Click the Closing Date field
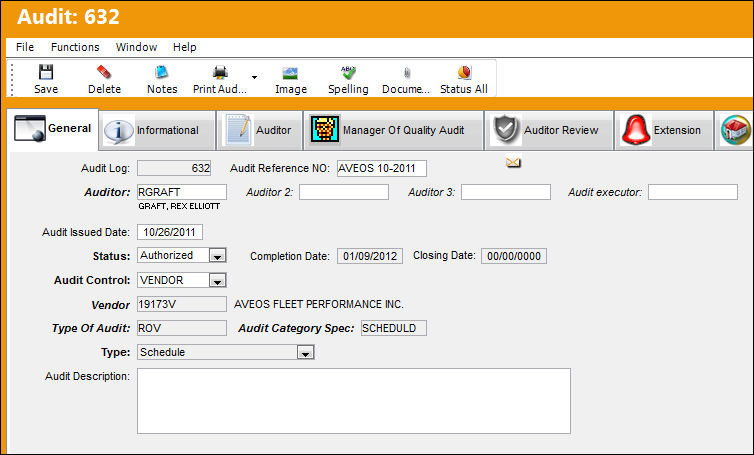The height and width of the screenshot is (455, 754). pos(514,256)
